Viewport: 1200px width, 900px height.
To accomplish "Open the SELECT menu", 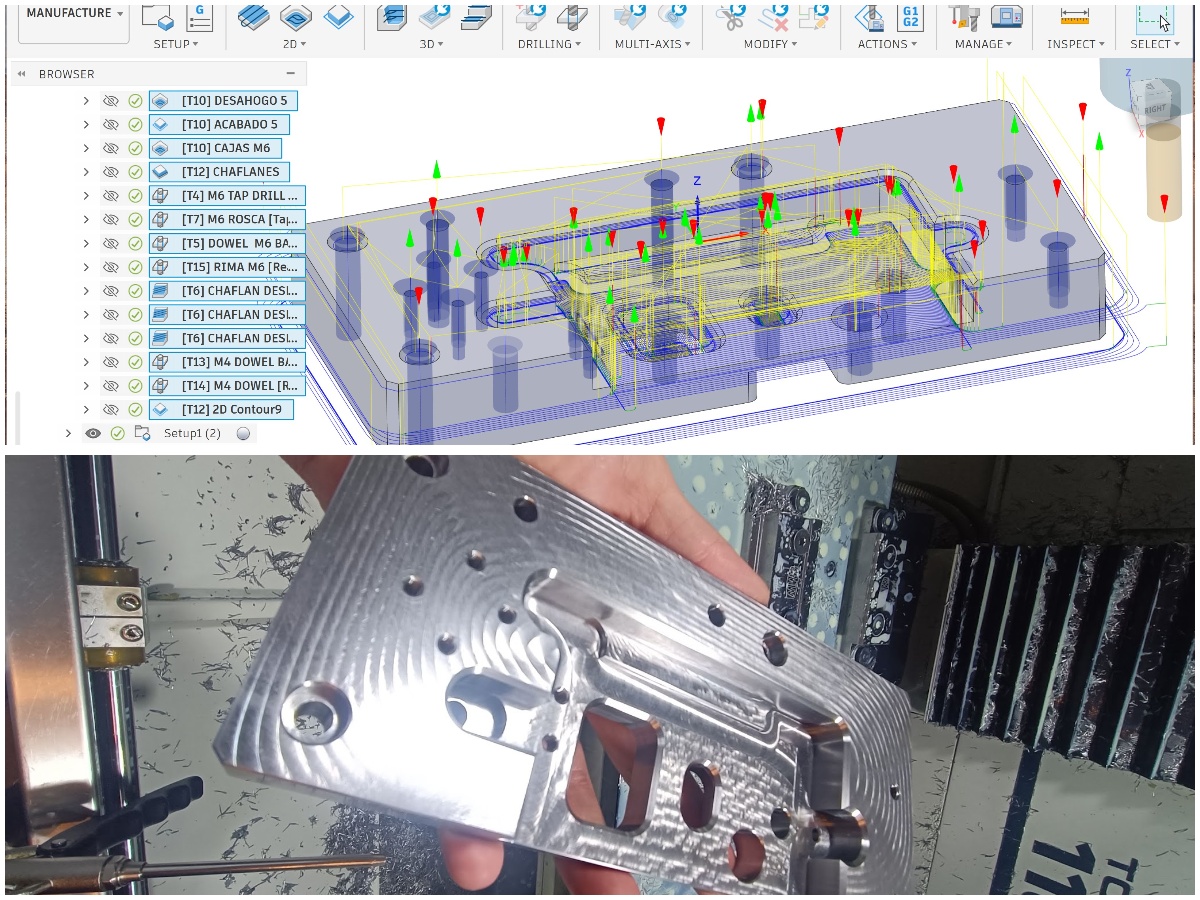I will pyautogui.click(x=1155, y=44).
